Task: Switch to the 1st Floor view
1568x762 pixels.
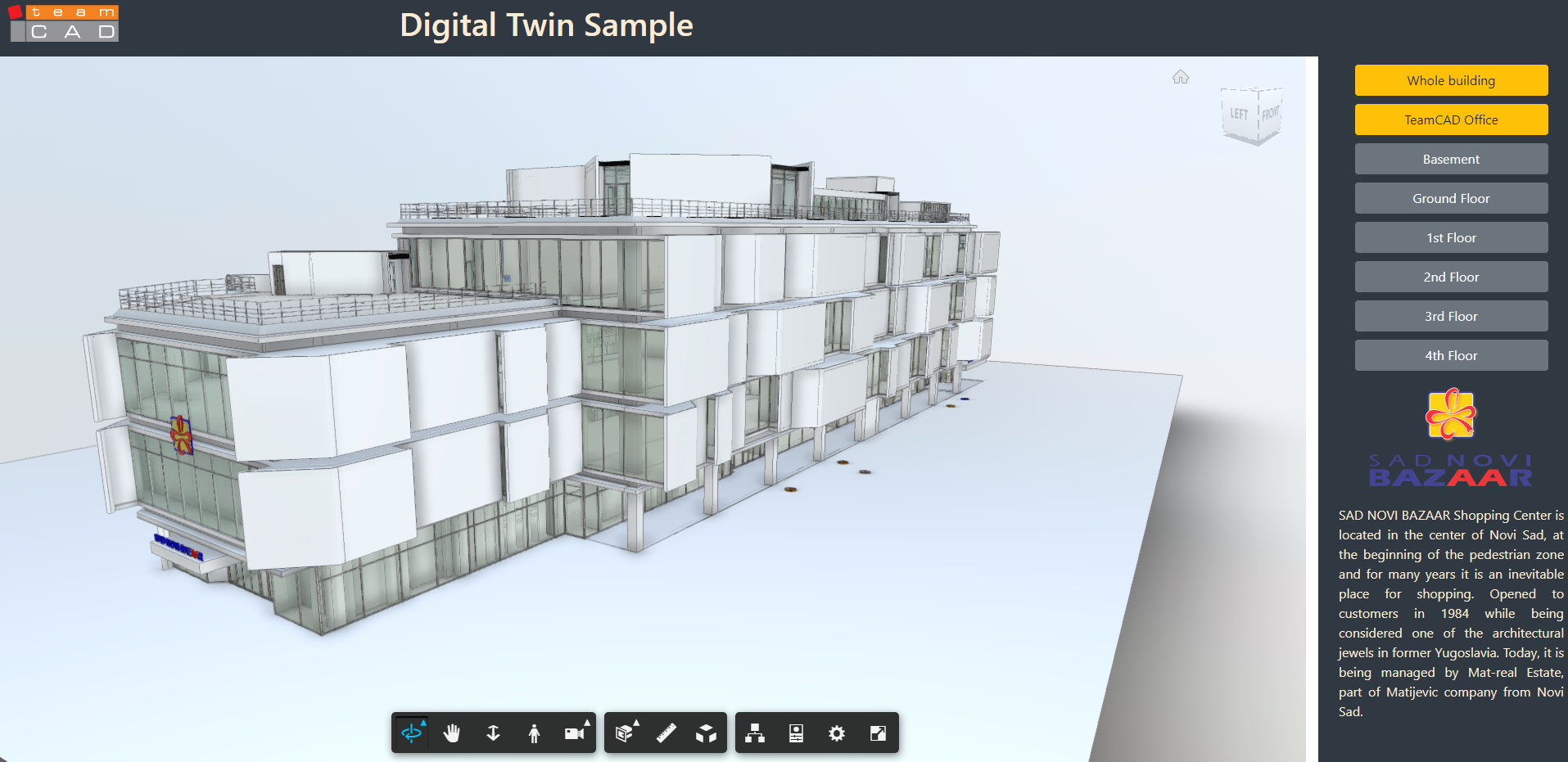Action: [x=1450, y=237]
